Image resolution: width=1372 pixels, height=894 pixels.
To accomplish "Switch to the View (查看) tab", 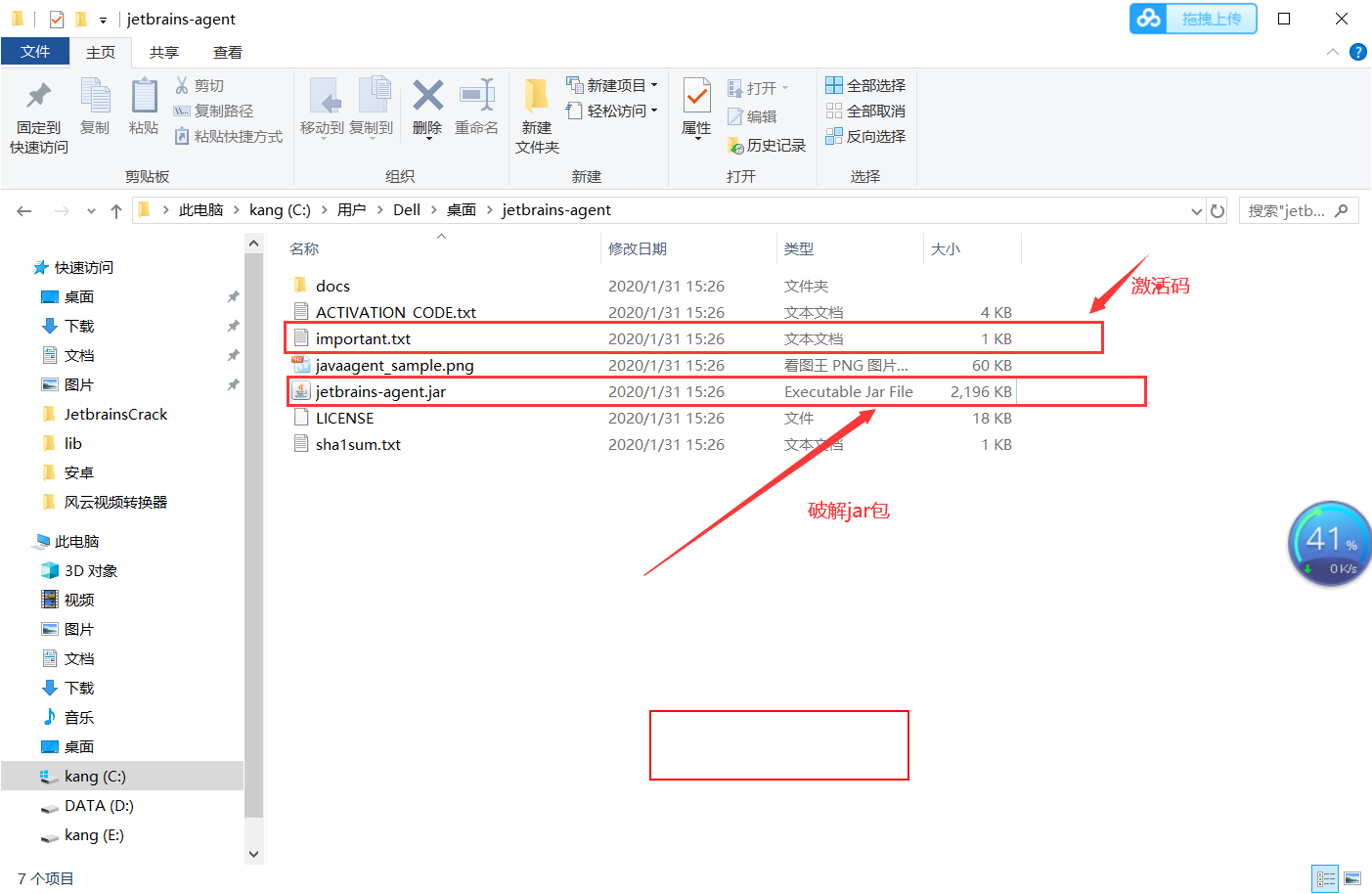I will (x=228, y=52).
